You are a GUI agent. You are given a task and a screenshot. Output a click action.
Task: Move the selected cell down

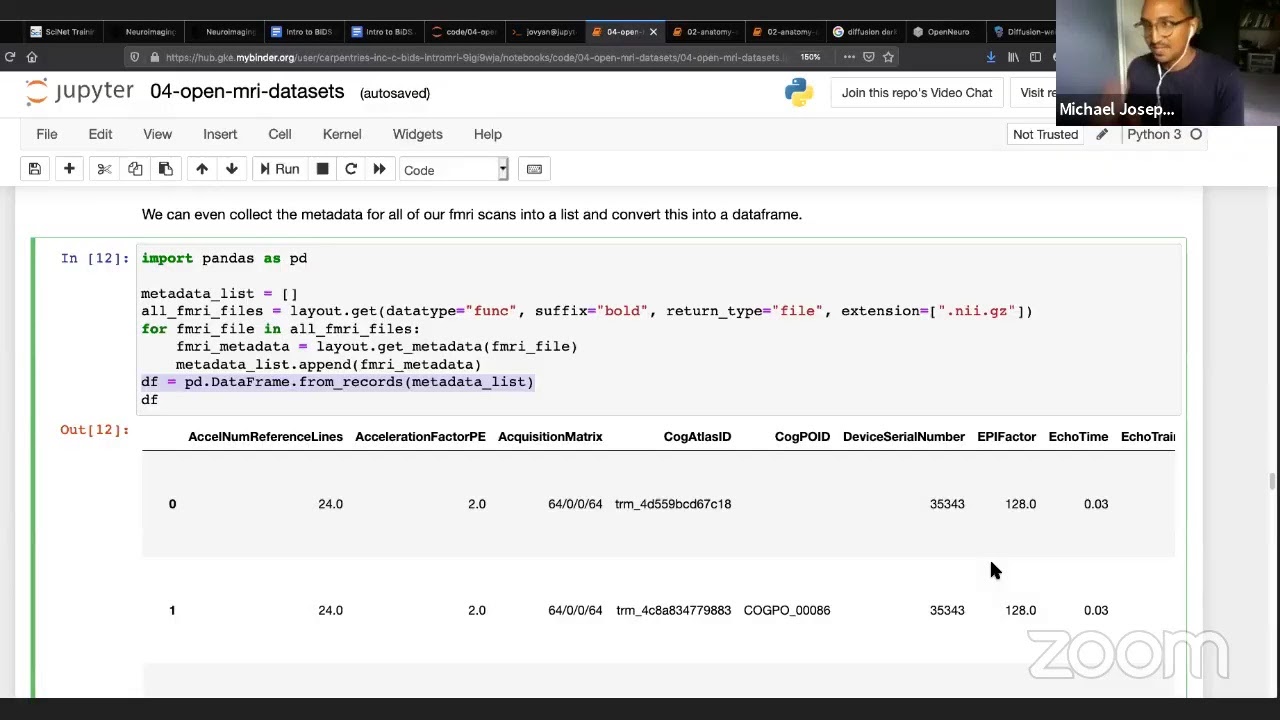click(x=232, y=169)
